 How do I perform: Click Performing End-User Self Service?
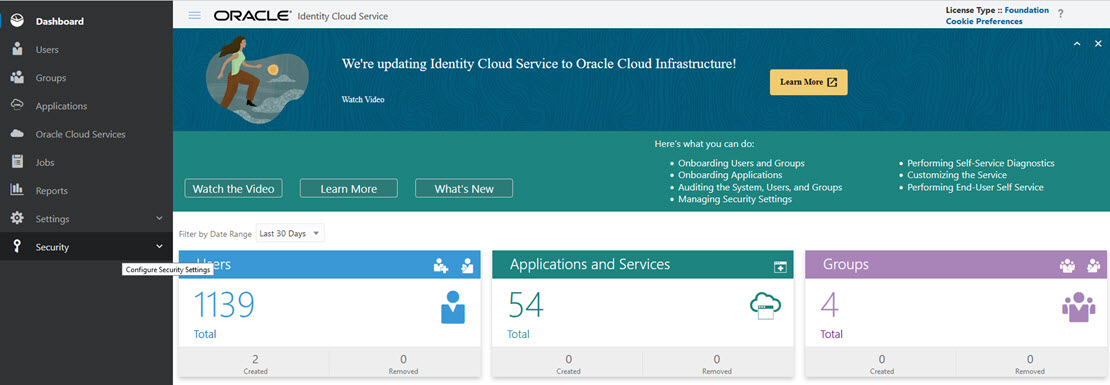click(975, 188)
